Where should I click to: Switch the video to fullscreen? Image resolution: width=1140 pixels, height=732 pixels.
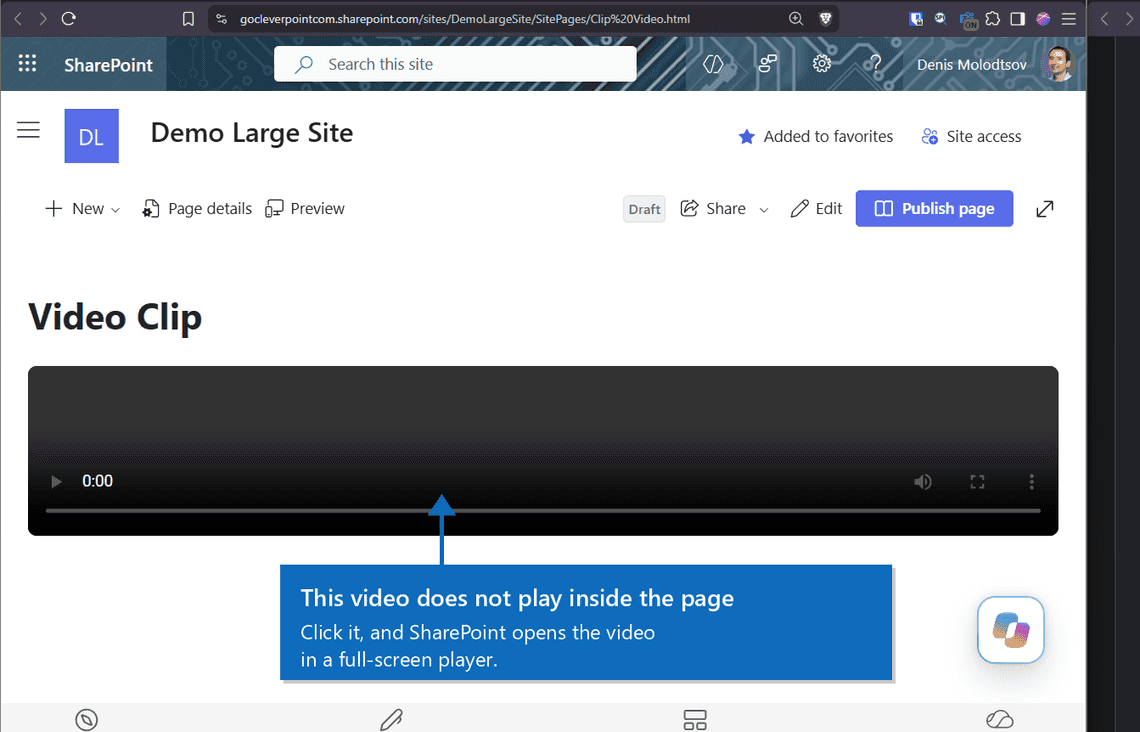coord(977,481)
